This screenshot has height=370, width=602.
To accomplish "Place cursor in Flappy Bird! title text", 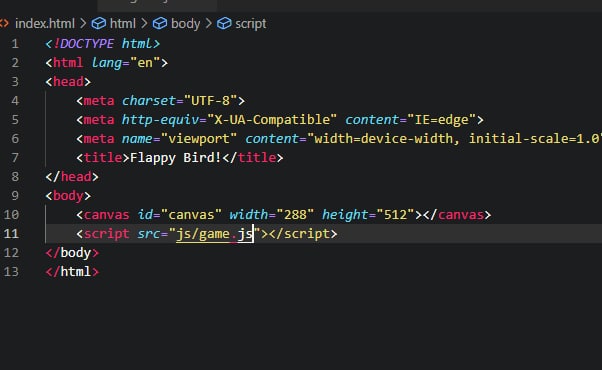I will click(x=175, y=158).
